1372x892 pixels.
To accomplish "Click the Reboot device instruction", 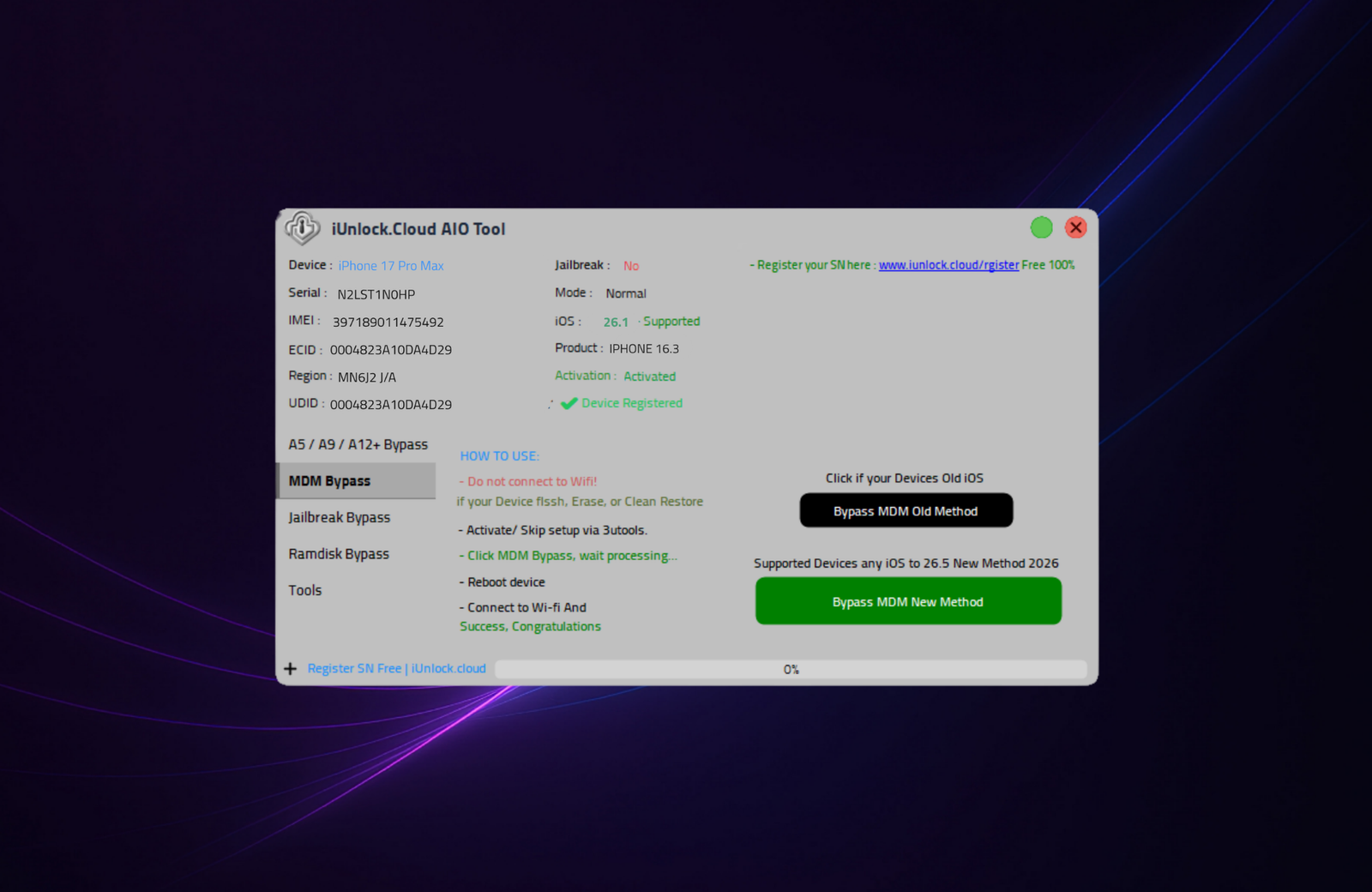I will click(x=502, y=582).
